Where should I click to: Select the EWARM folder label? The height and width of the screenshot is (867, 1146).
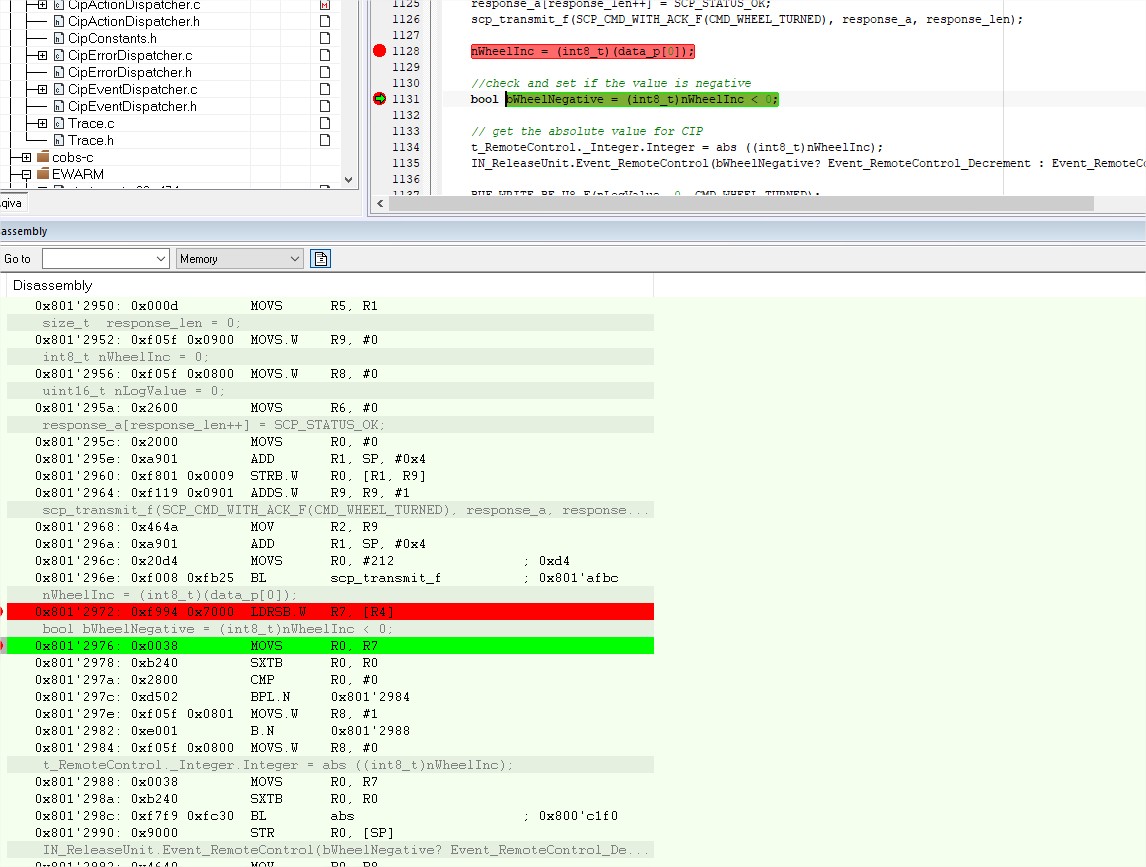tap(77, 174)
